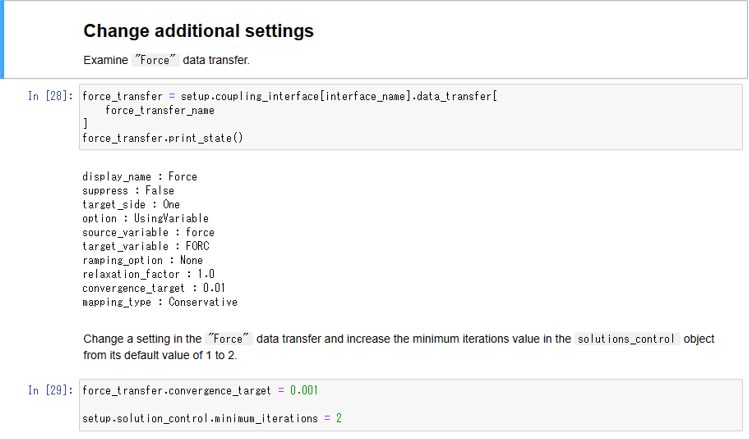Click the "display_name : Force" output line
This screenshot has height=439, width=749.
coord(139,177)
